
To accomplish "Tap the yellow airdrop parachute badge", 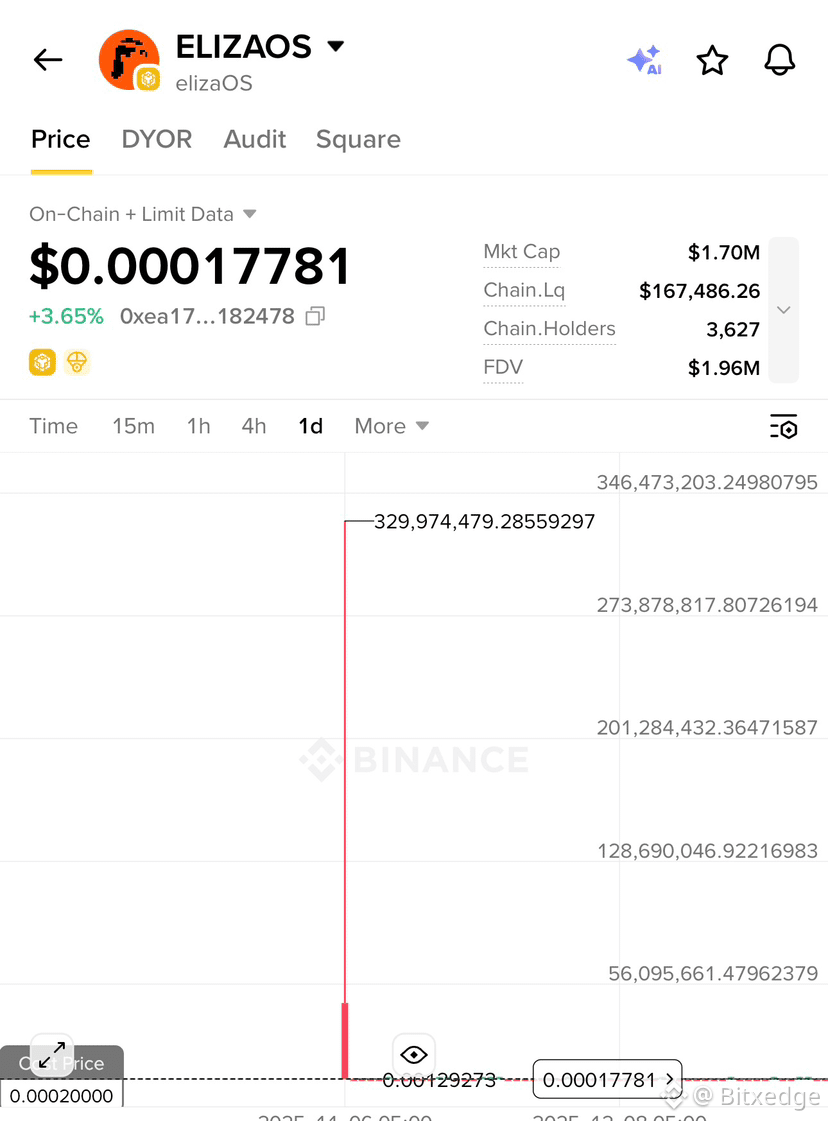I will click(x=77, y=362).
